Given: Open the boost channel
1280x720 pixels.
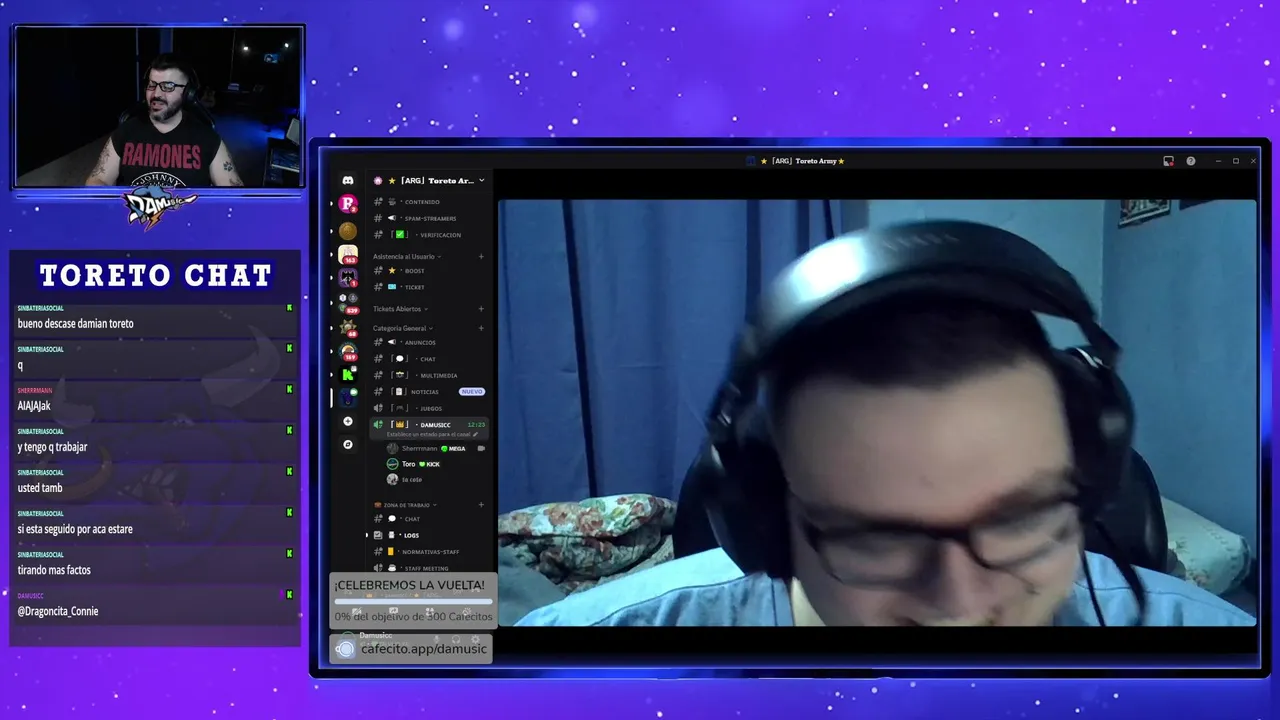Looking at the screenshot, I should coord(429,271).
